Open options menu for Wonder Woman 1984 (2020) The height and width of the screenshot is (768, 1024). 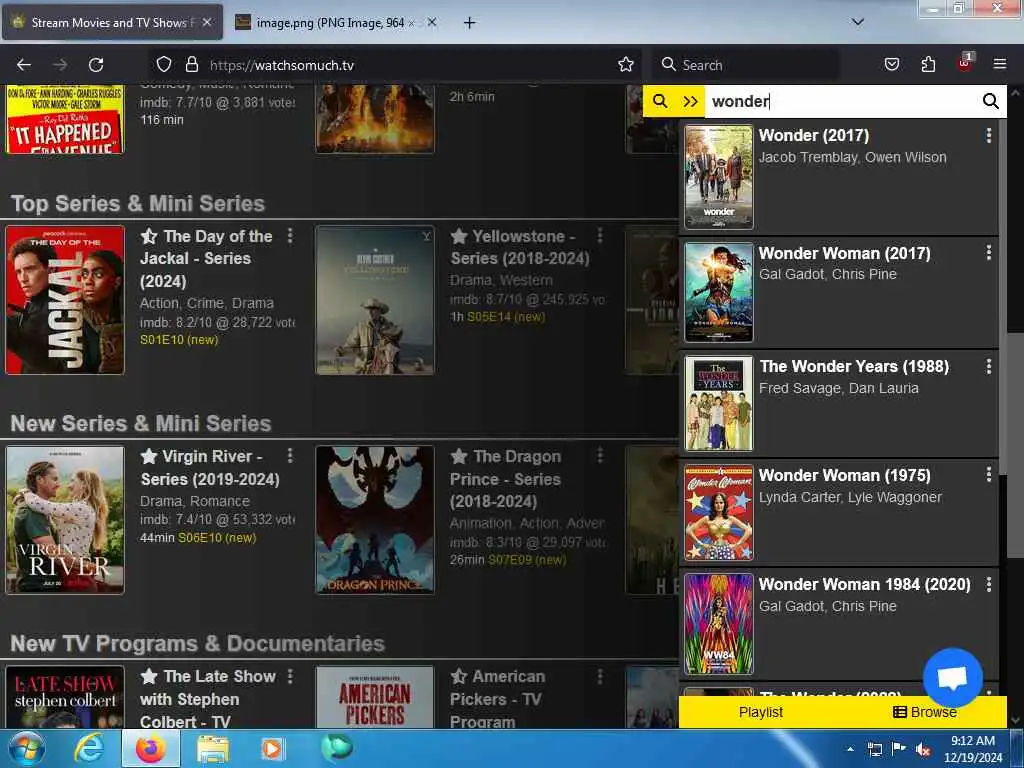pyautogui.click(x=989, y=584)
